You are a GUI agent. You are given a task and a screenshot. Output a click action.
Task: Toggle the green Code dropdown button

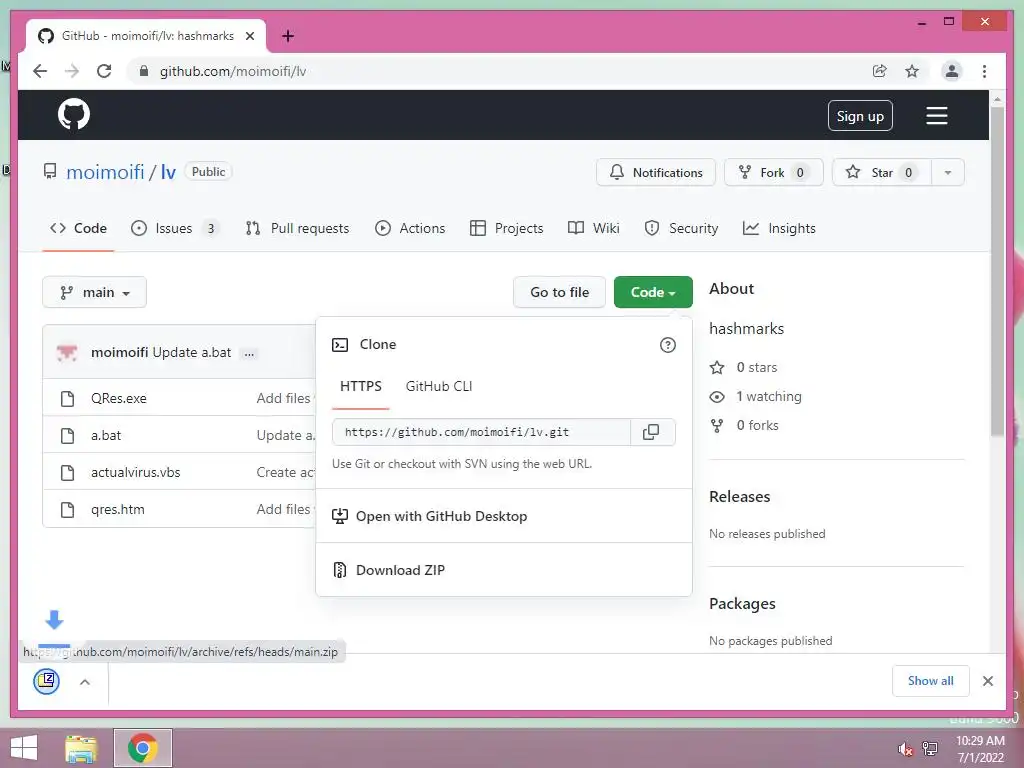tap(653, 293)
